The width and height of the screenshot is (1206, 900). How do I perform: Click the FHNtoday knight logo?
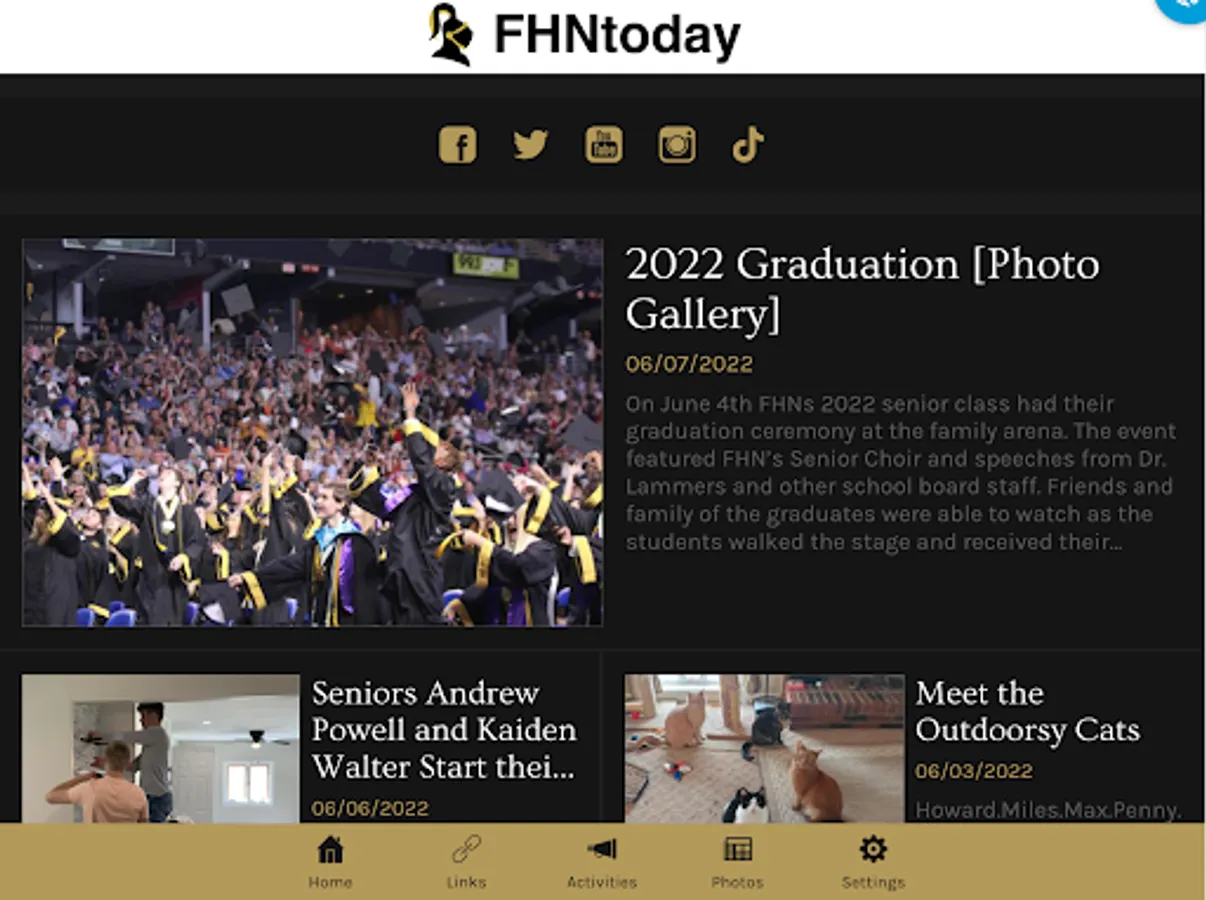click(x=450, y=35)
